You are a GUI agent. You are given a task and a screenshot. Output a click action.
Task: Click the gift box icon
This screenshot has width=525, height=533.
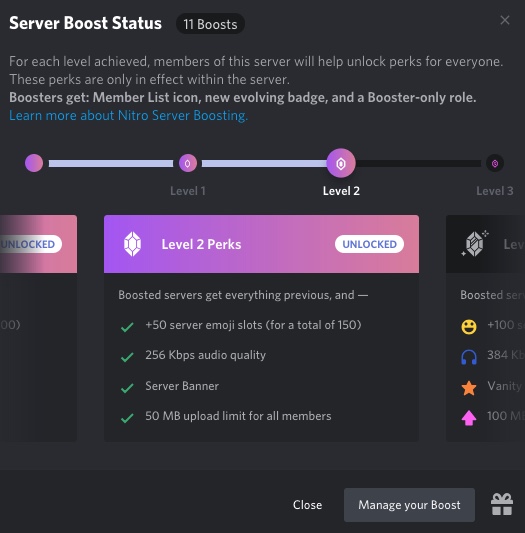502,504
